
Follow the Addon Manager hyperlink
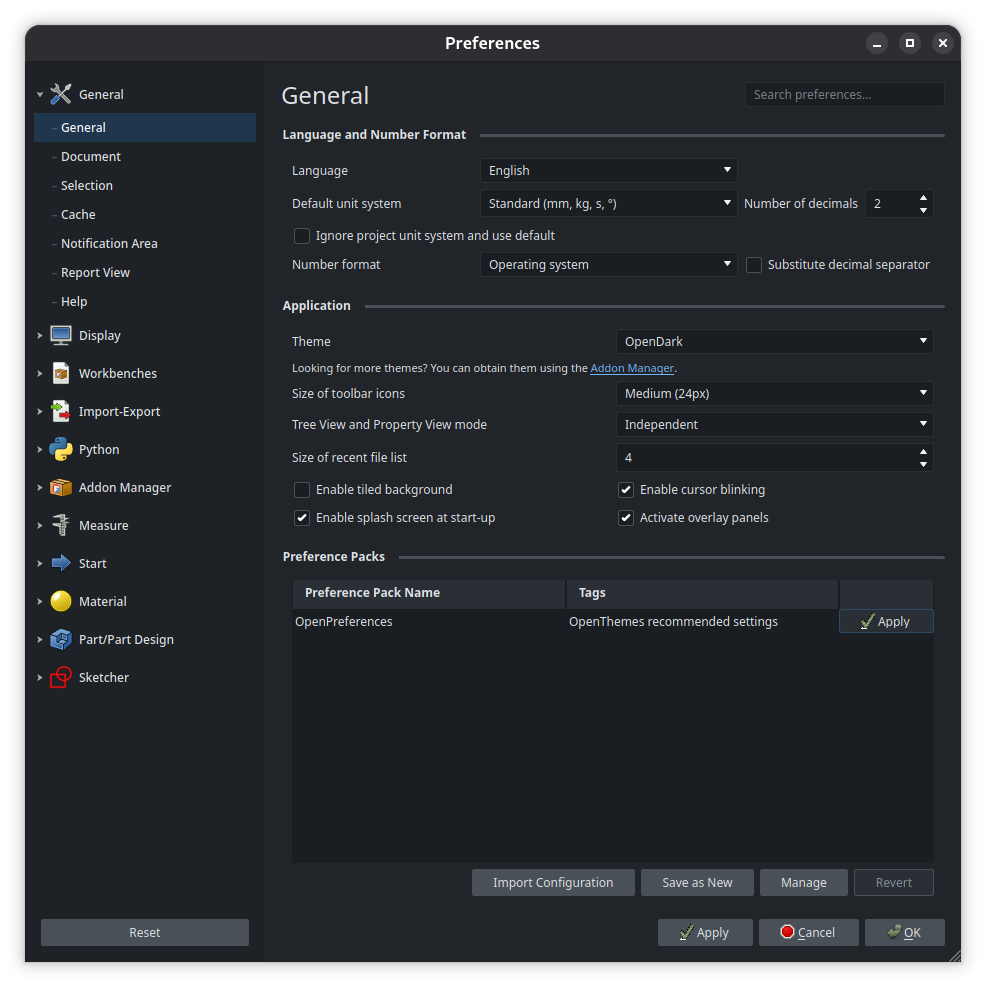[x=632, y=368]
